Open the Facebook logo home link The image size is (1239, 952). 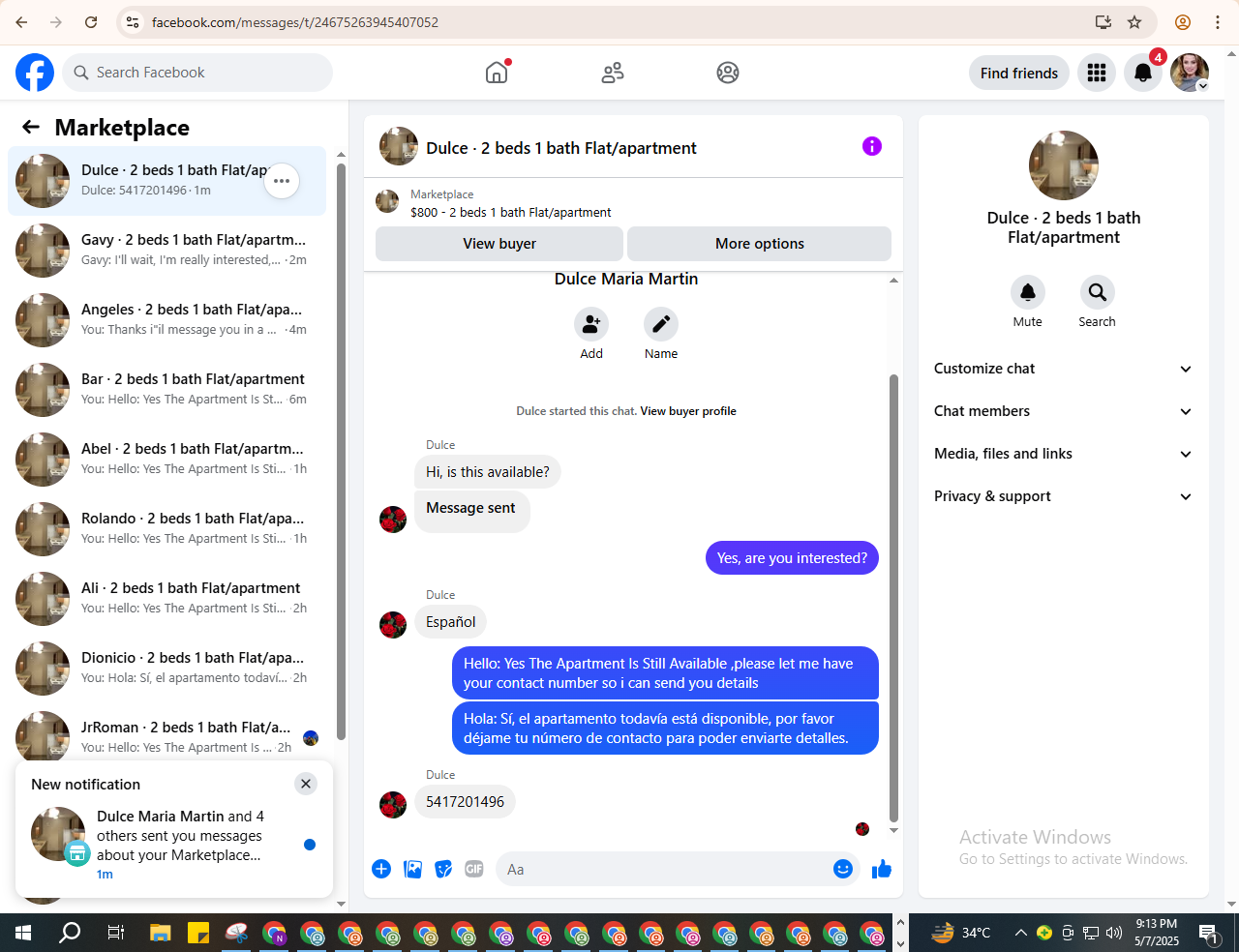(x=35, y=73)
